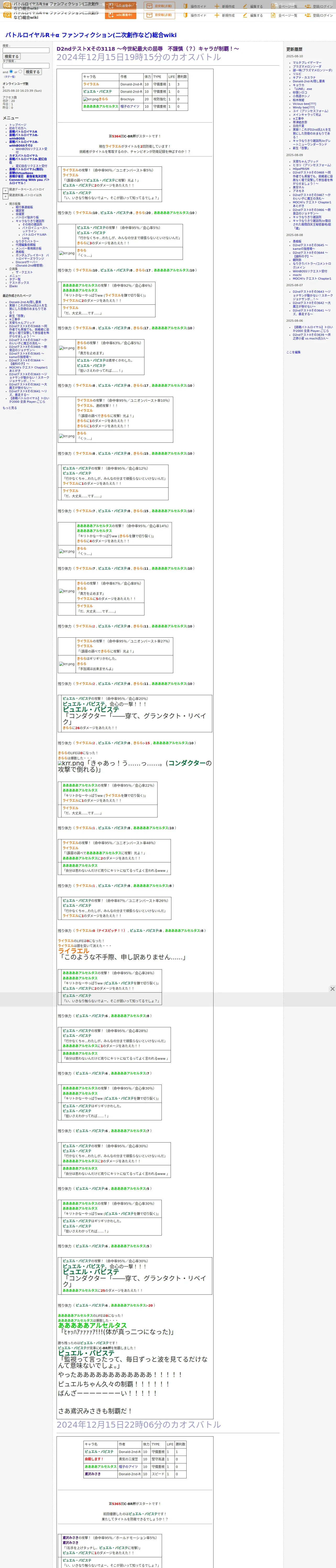Viewport: 336px width, 1568px height.
Task: Open 小鳥遊ホシノ history link
Action: click(x=301, y=96)
